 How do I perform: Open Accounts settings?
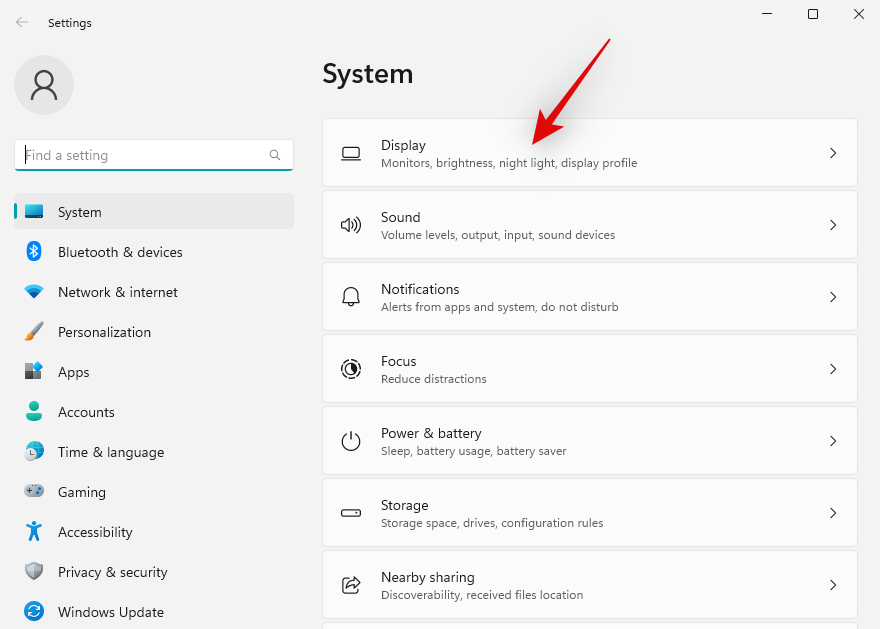coord(86,412)
